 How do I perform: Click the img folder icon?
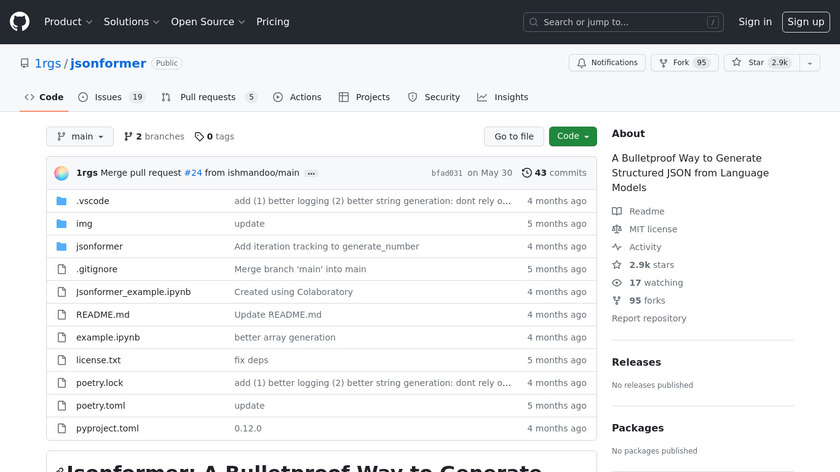coord(62,224)
